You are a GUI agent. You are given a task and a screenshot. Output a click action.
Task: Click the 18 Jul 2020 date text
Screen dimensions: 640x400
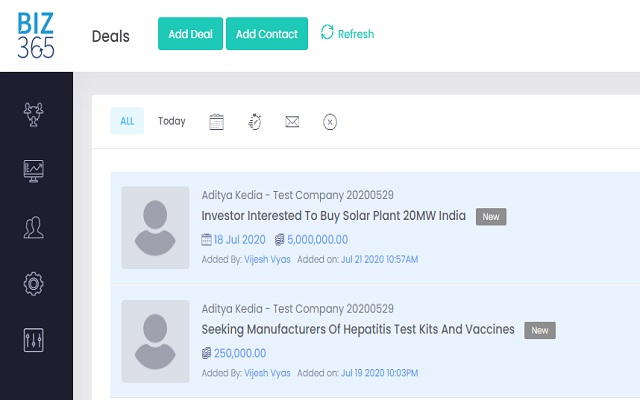click(x=240, y=240)
